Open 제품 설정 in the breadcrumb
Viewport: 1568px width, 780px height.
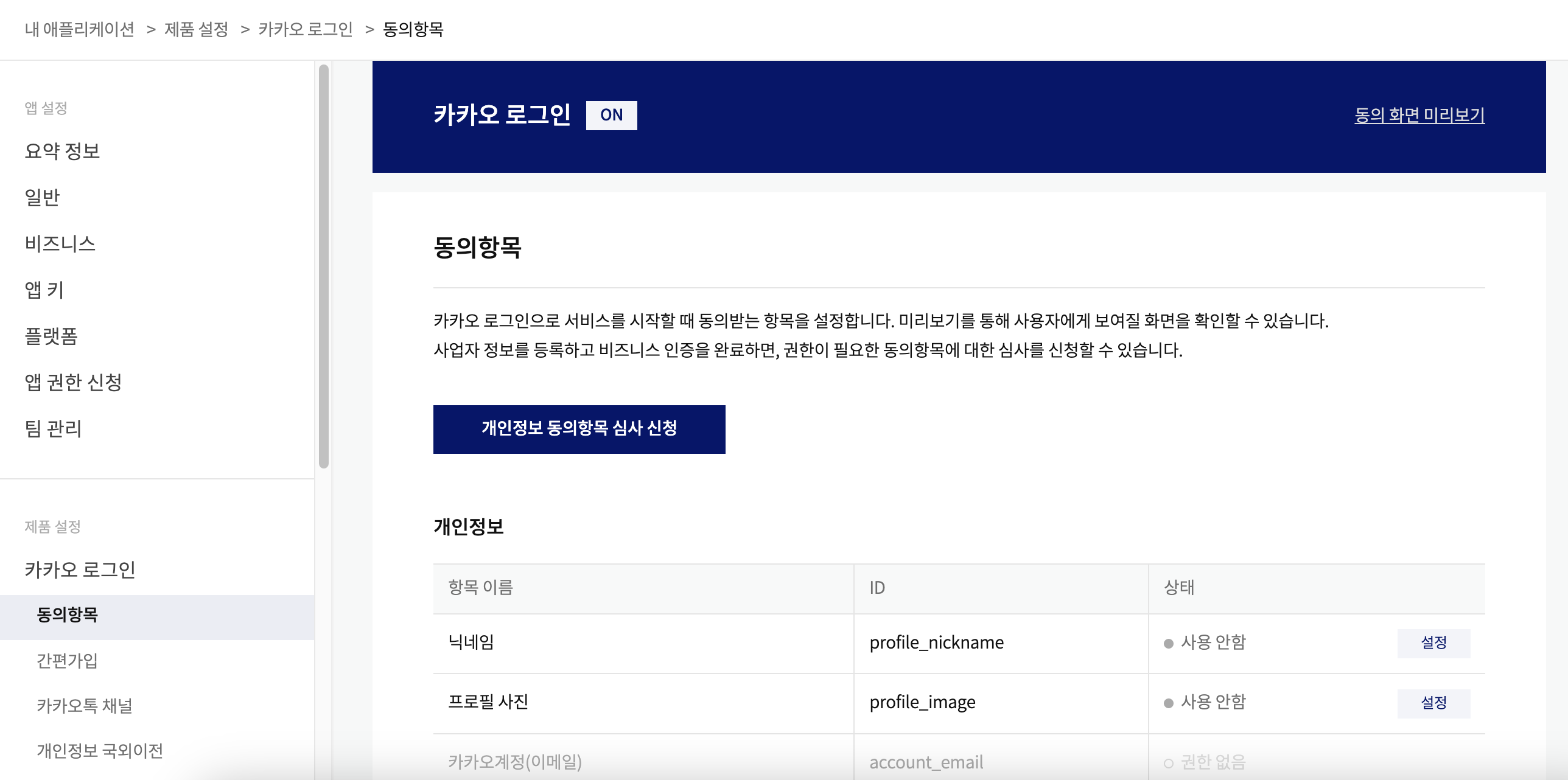(196, 29)
